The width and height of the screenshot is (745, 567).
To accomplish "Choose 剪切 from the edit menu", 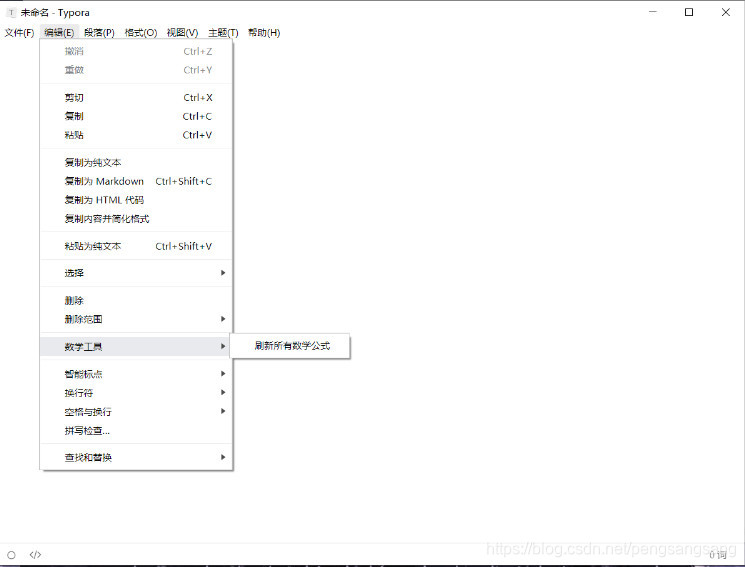I will pos(136,97).
